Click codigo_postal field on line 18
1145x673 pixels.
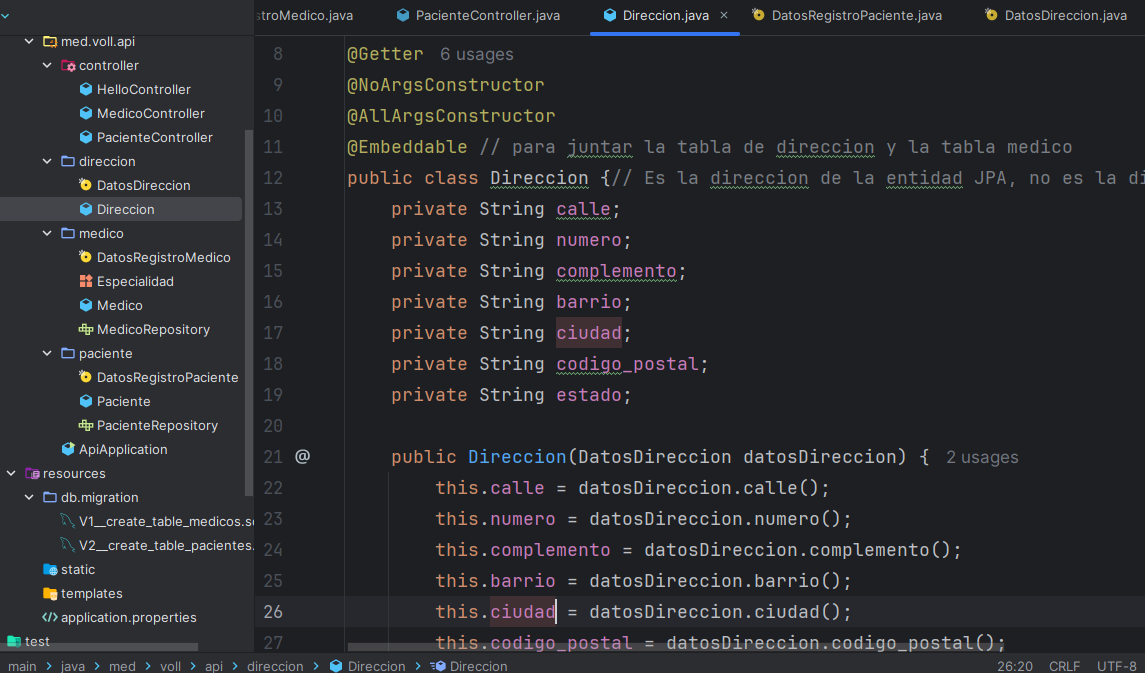click(627, 364)
